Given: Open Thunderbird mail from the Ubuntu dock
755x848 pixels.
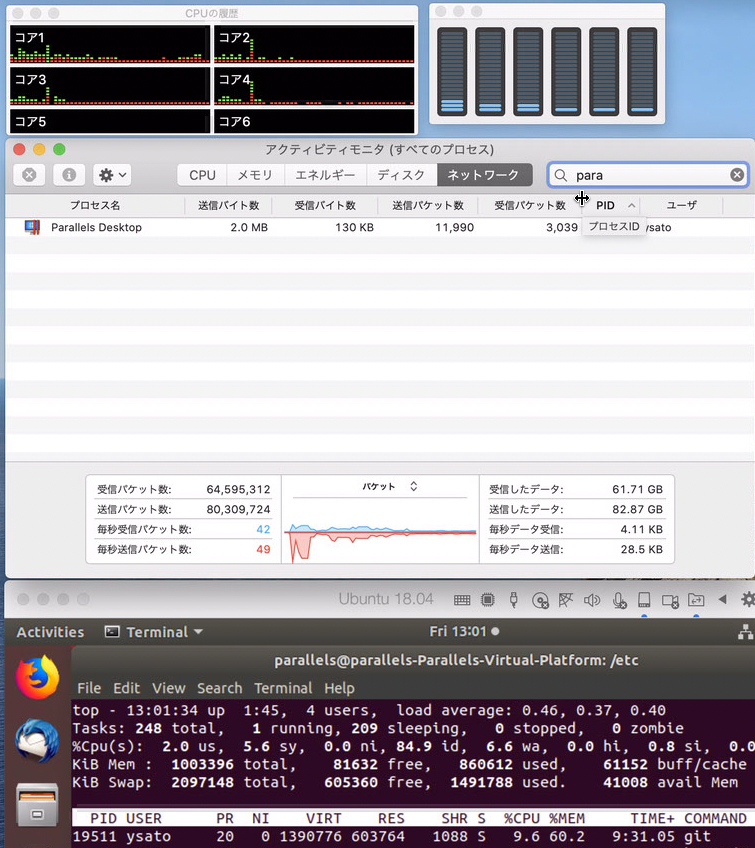Looking at the screenshot, I should [37, 741].
